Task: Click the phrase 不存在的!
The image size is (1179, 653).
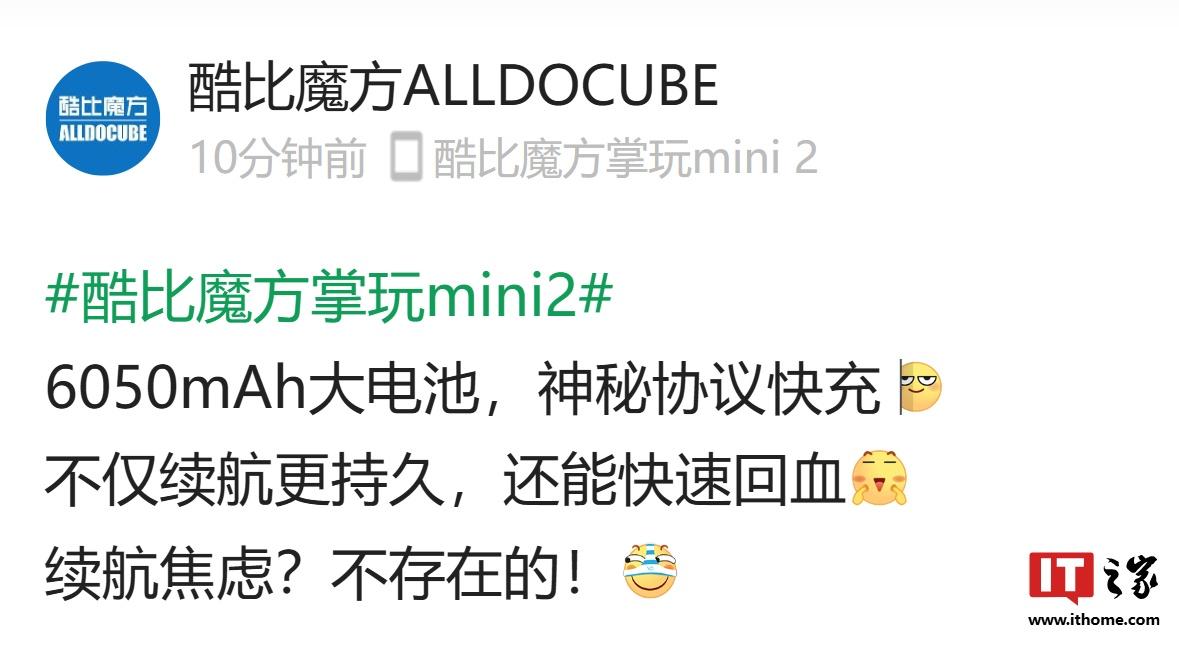Action: point(458,573)
